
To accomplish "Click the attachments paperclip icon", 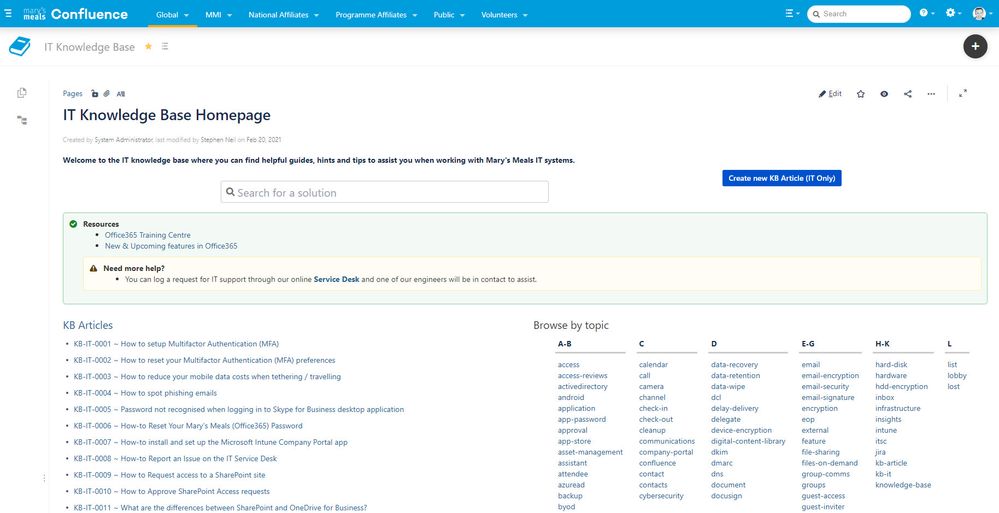I will (107, 94).
